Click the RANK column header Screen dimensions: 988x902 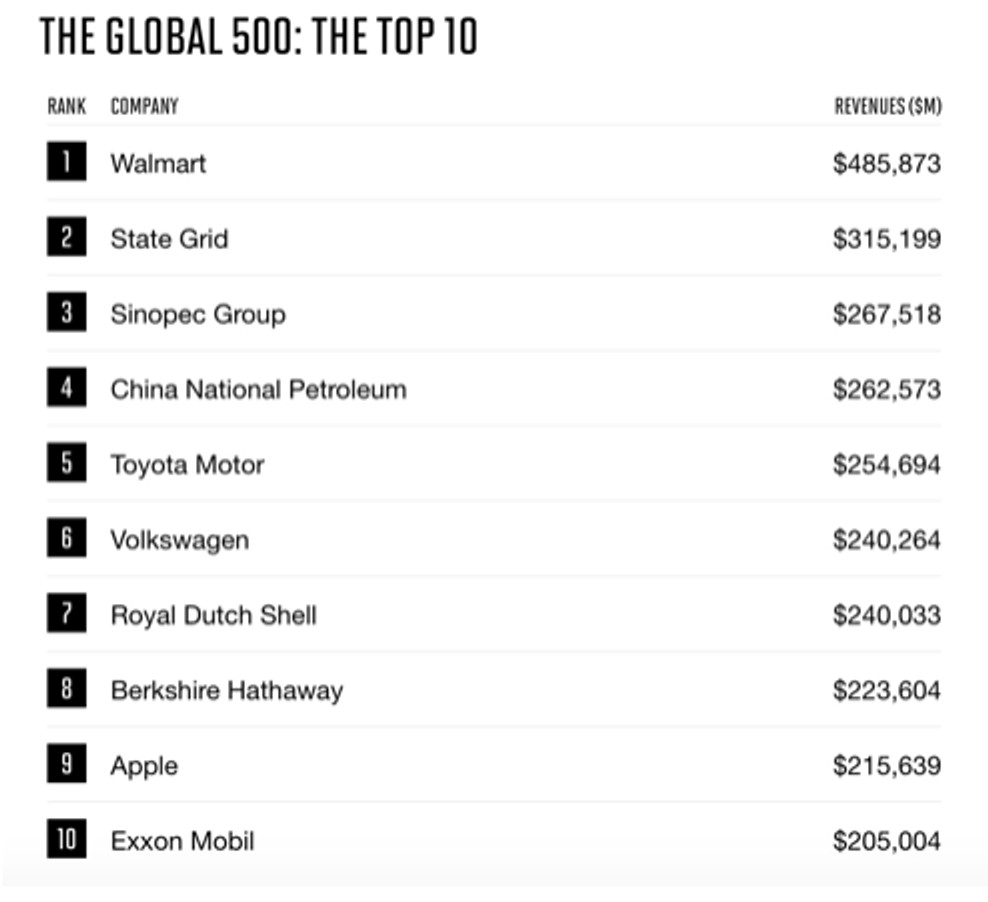[x=67, y=106]
